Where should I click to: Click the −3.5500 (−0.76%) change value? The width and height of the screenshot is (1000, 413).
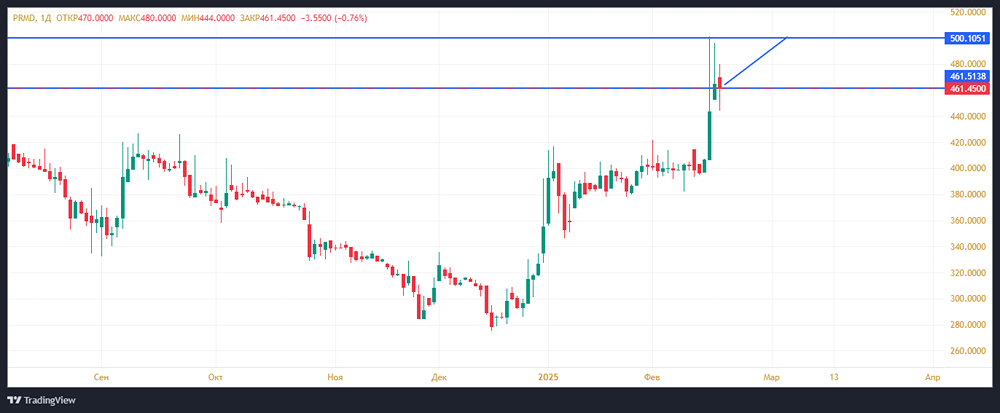(x=334, y=18)
